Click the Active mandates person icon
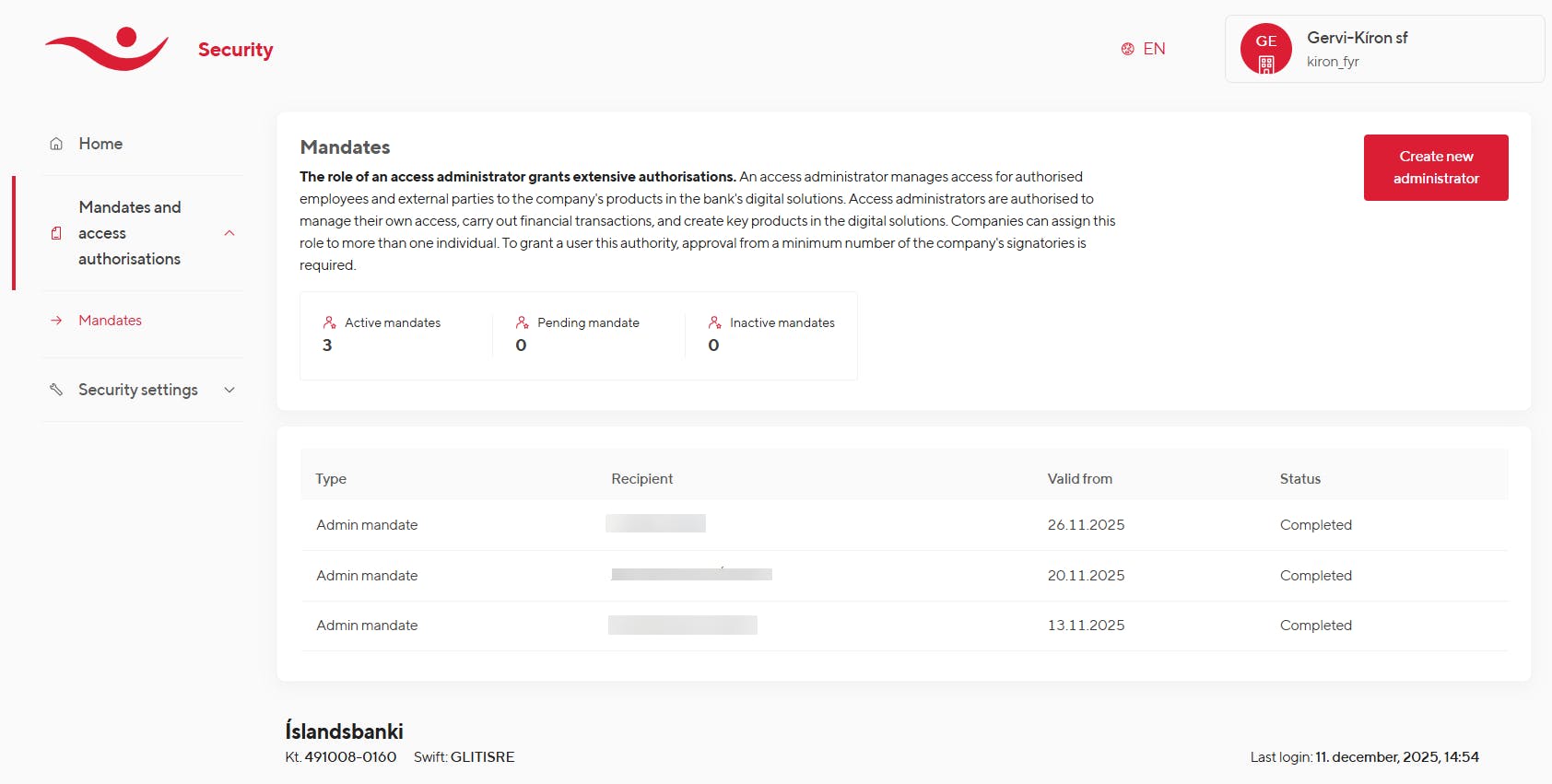The image size is (1552, 784). [329, 322]
